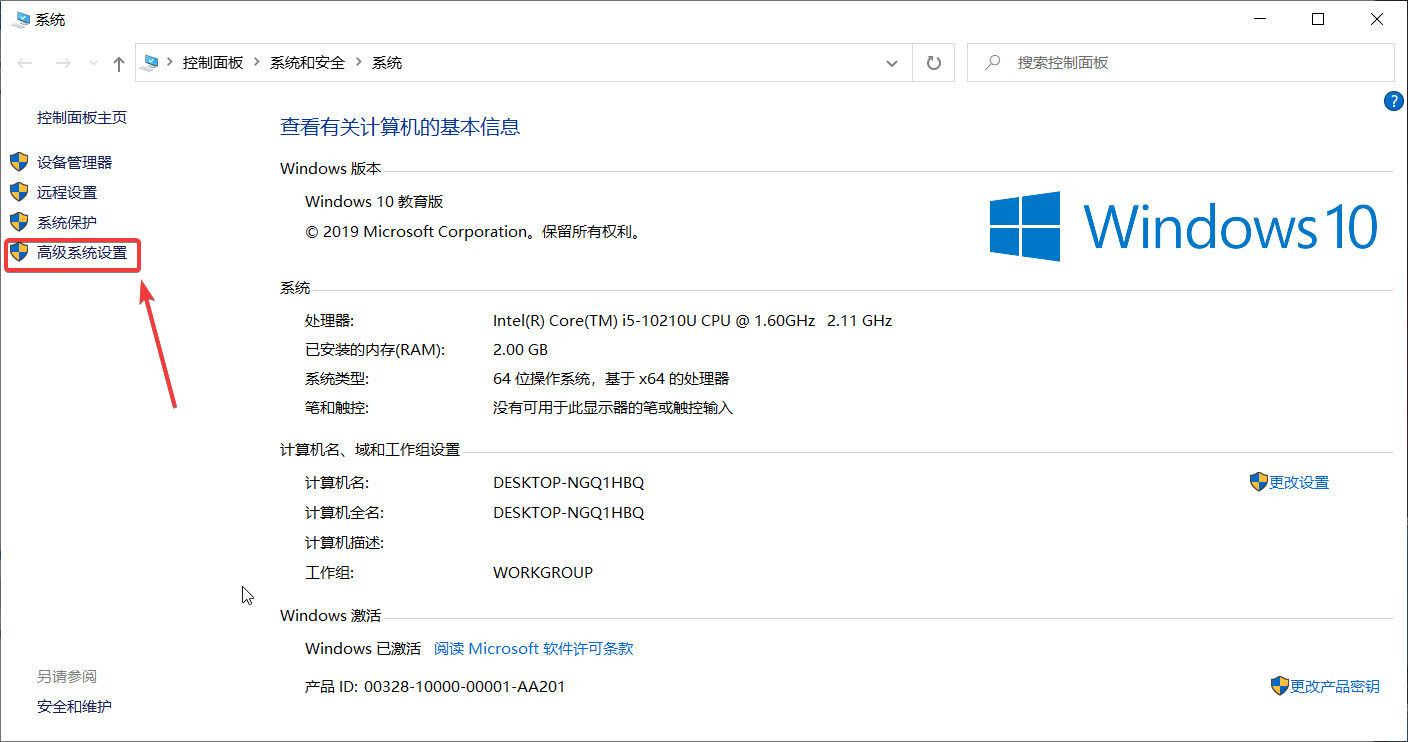Open 设备管理器 from the sidebar

[75, 162]
